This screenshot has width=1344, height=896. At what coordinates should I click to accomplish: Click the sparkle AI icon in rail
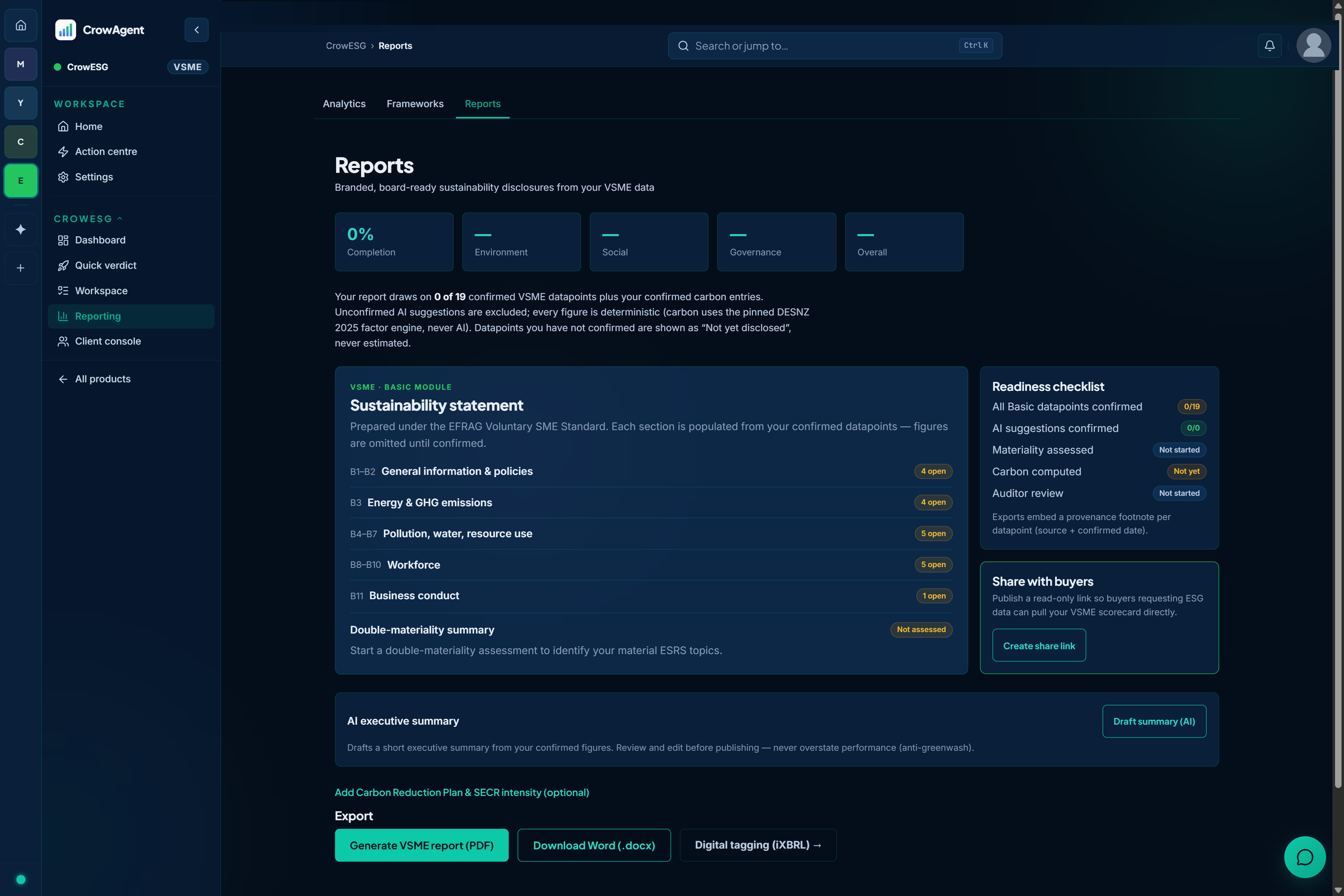21,229
